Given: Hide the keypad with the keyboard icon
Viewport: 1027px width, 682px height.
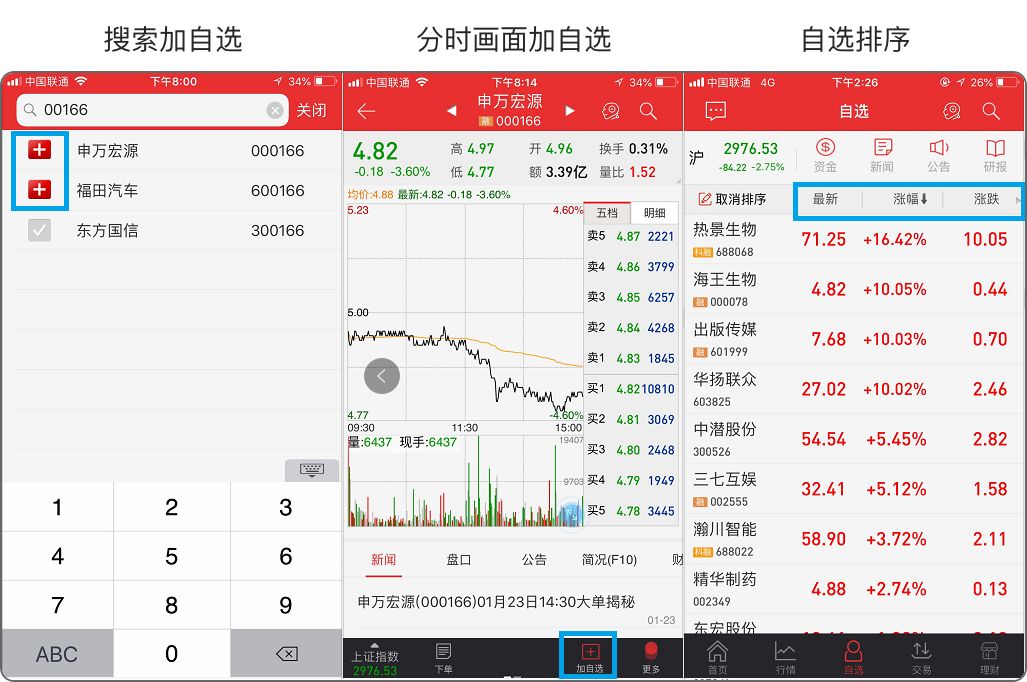Looking at the screenshot, I should (x=312, y=470).
